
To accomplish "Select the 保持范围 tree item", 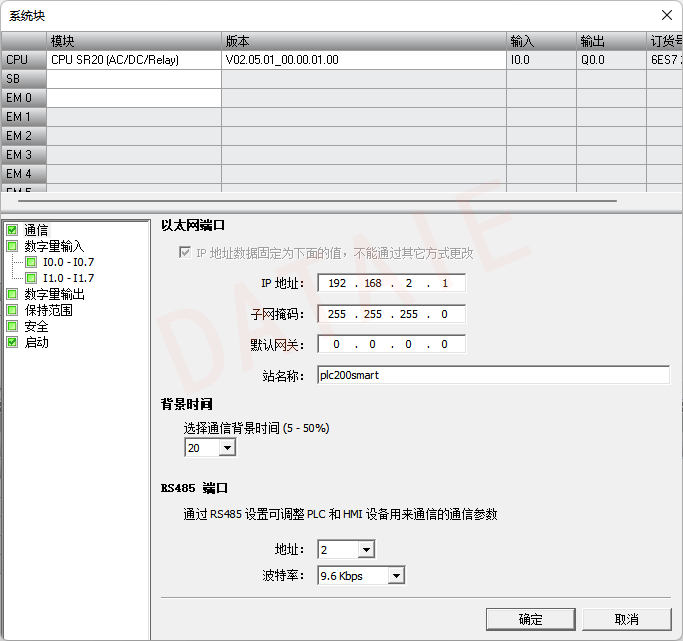I will point(48,310).
